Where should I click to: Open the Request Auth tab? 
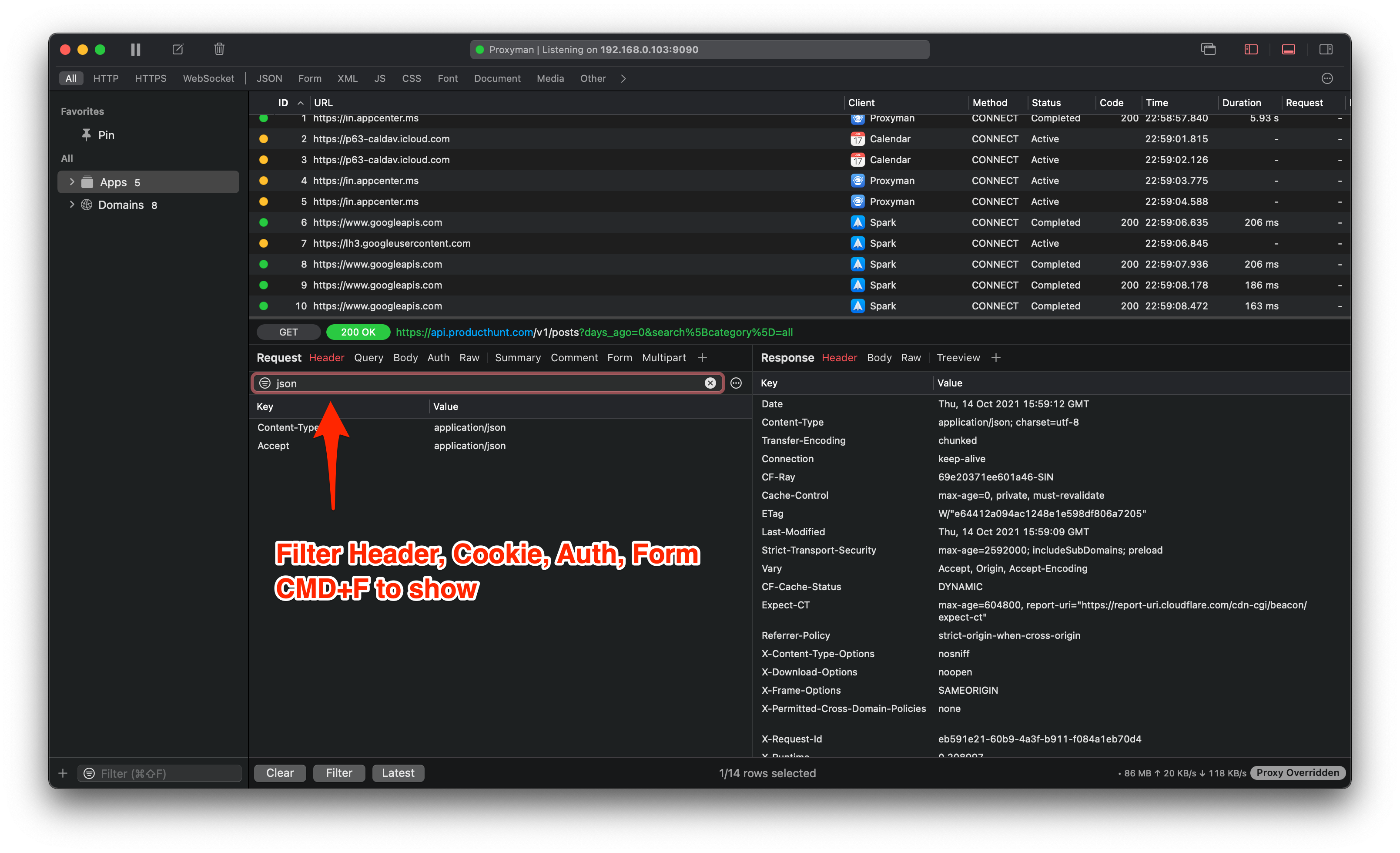pos(438,357)
